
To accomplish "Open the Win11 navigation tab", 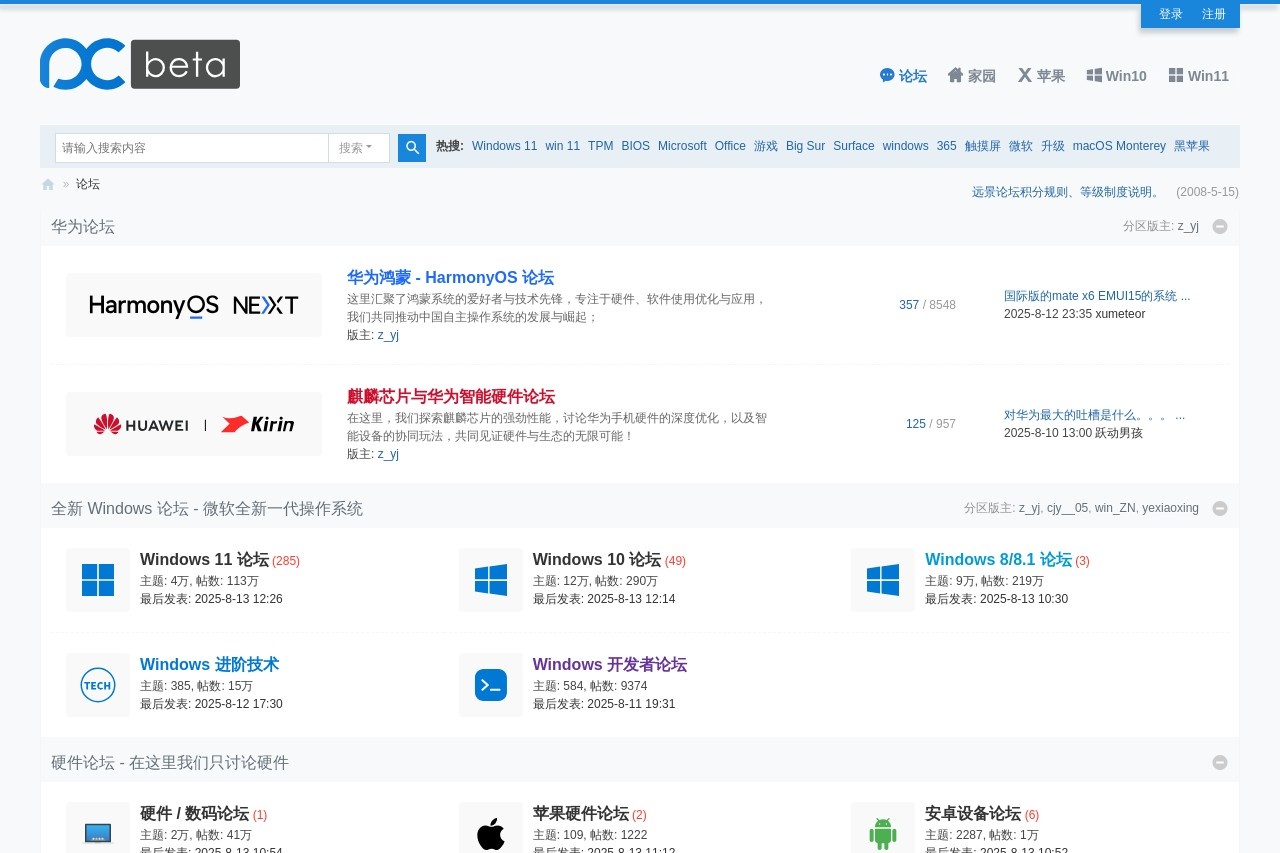I will click(x=1199, y=76).
